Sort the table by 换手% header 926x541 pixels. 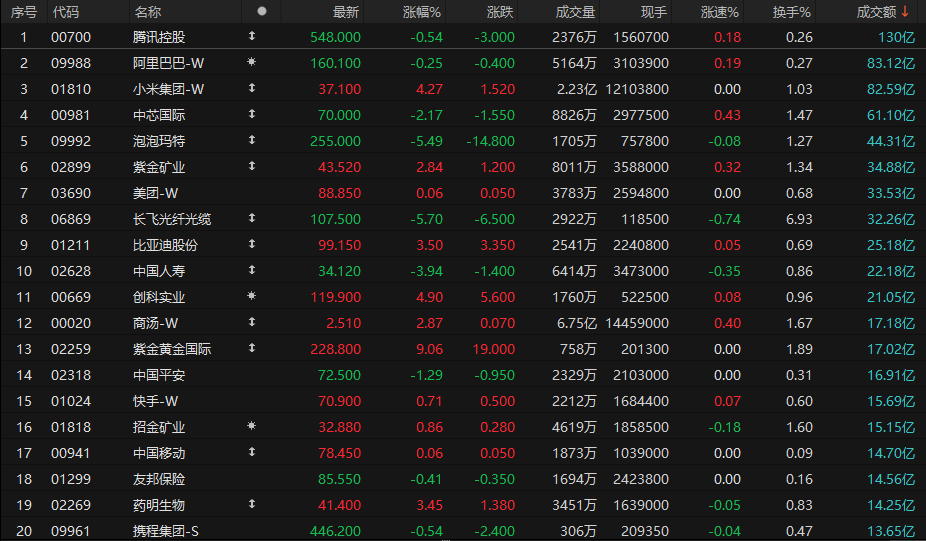[791, 12]
